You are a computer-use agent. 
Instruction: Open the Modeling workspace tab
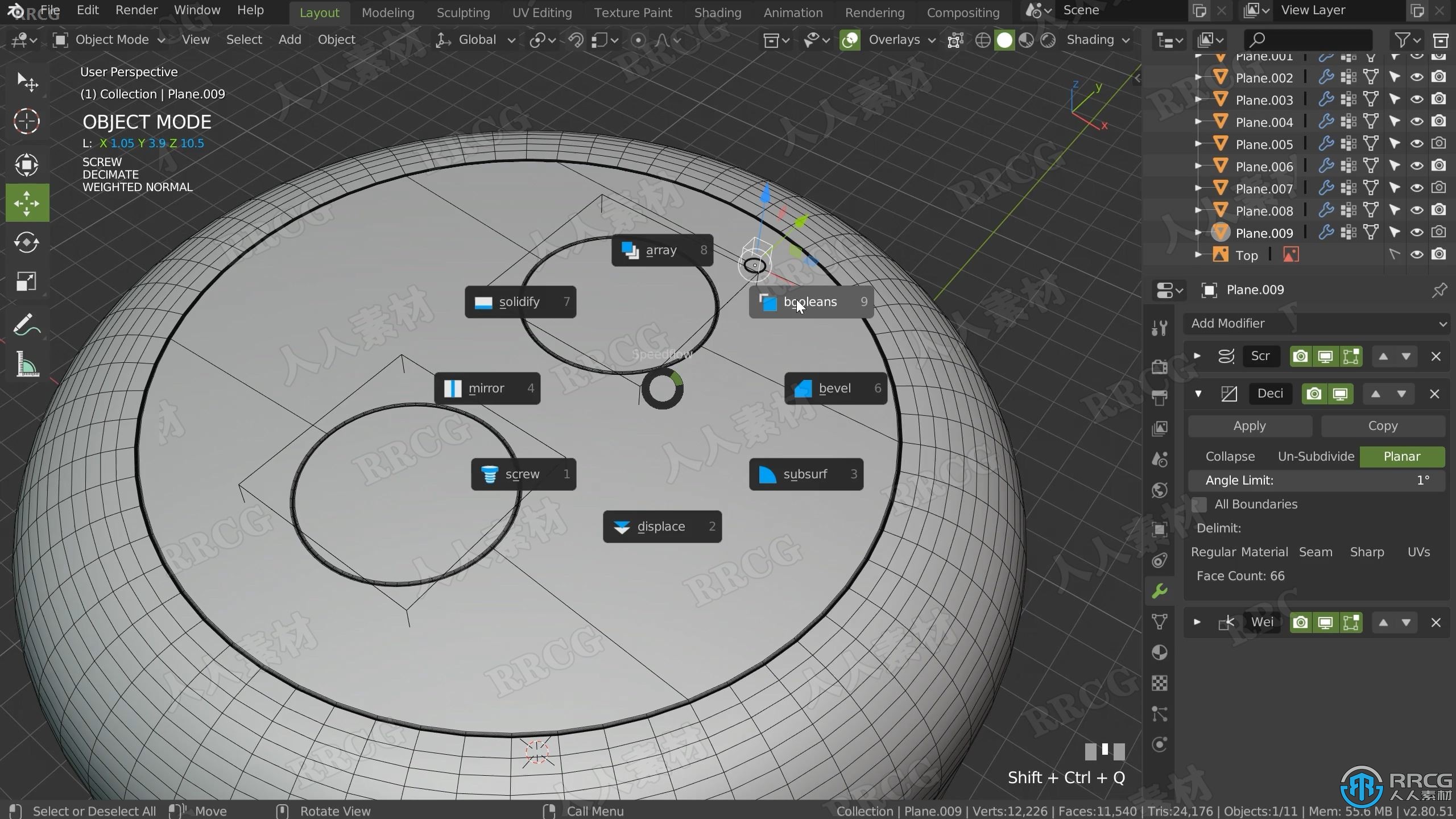[387, 12]
